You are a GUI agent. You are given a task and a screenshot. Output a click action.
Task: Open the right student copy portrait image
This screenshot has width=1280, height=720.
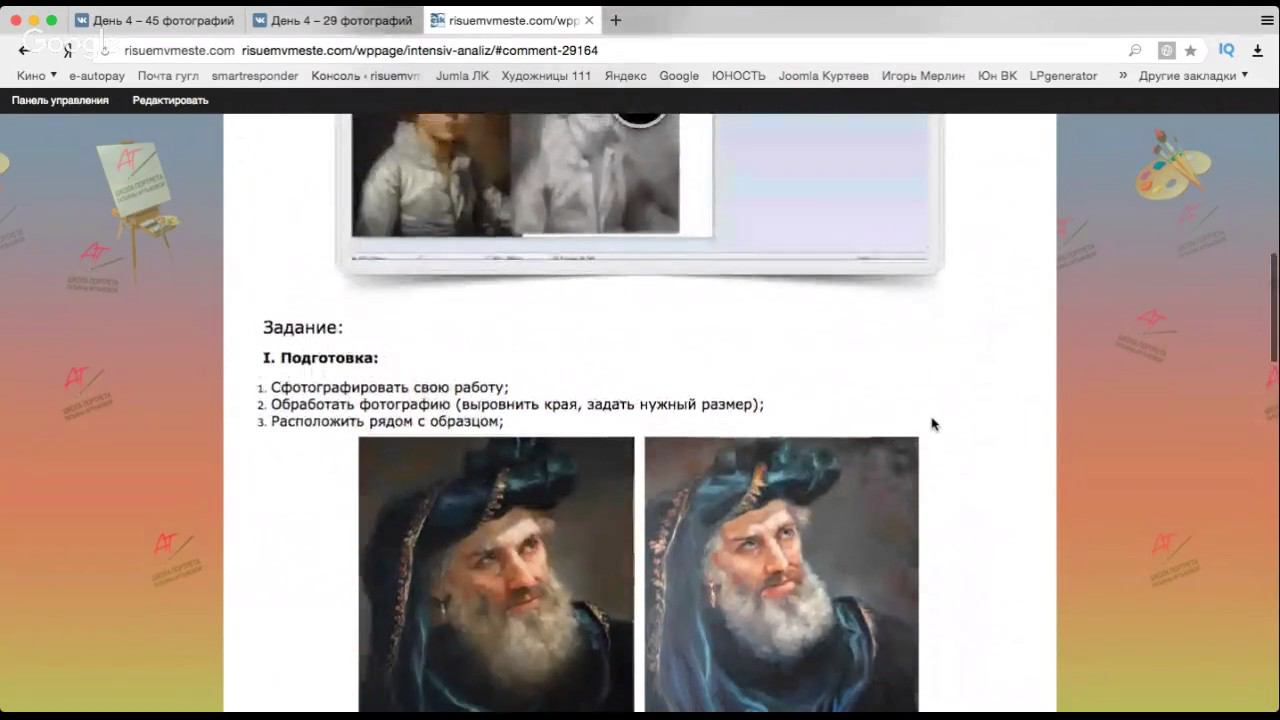[x=781, y=574]
